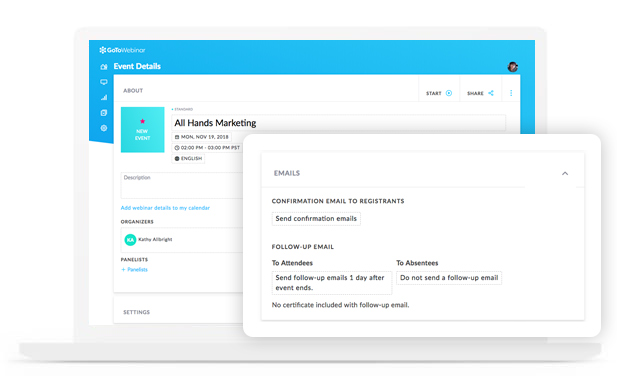Click the EMAILS section heading
This screenshot has height=376, width=617.
pyautogui.click(x=287, y=173)
